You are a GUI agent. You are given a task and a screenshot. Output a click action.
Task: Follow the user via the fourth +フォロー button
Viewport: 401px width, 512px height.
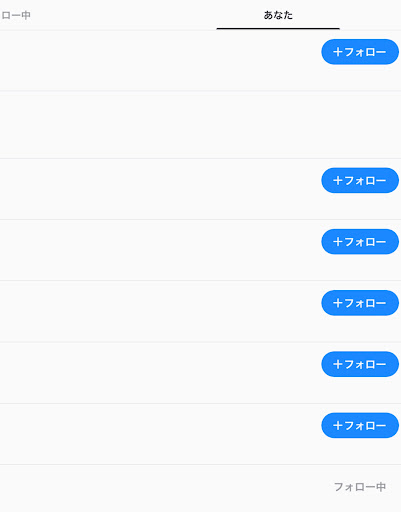[360, 303]
